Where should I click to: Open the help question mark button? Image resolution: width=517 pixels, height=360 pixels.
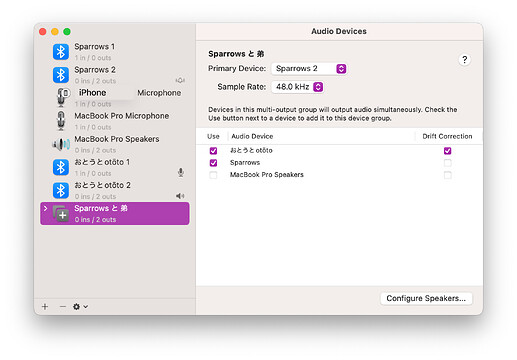pos(464,60)
